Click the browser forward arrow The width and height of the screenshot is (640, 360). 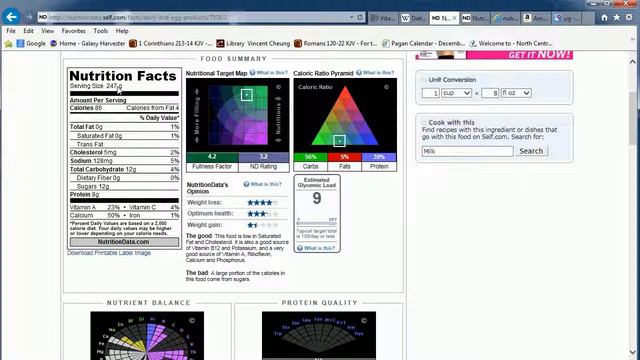coord(29,17)
